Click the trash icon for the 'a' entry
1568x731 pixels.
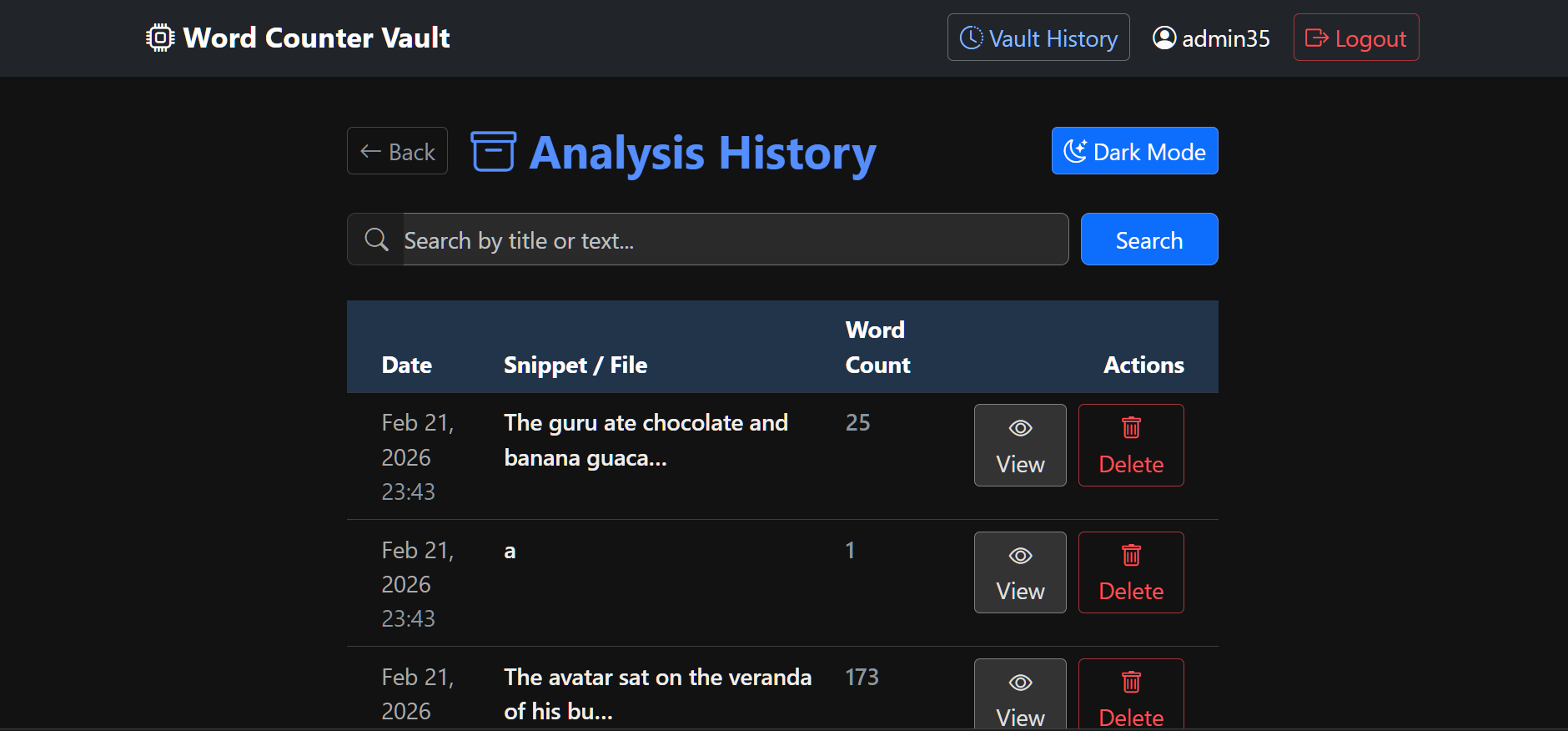1131,555
